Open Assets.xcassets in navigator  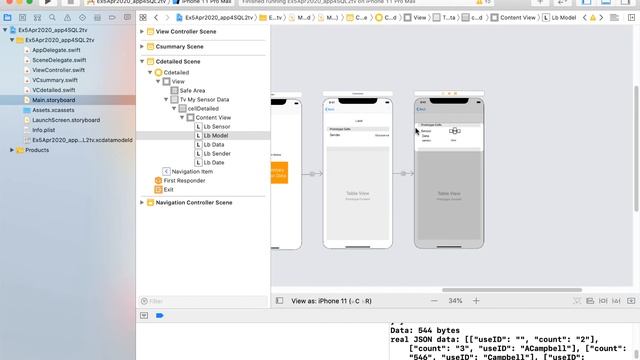click(53, 110)
